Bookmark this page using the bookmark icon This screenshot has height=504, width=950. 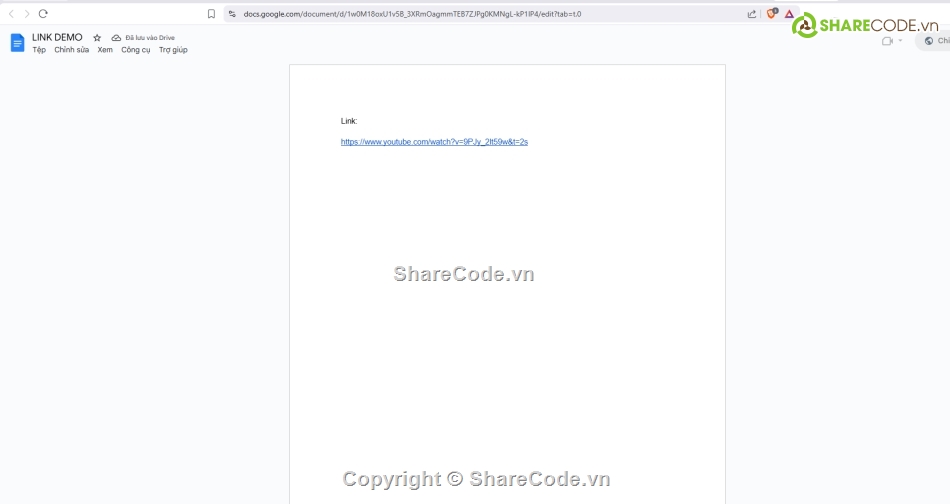211,14
